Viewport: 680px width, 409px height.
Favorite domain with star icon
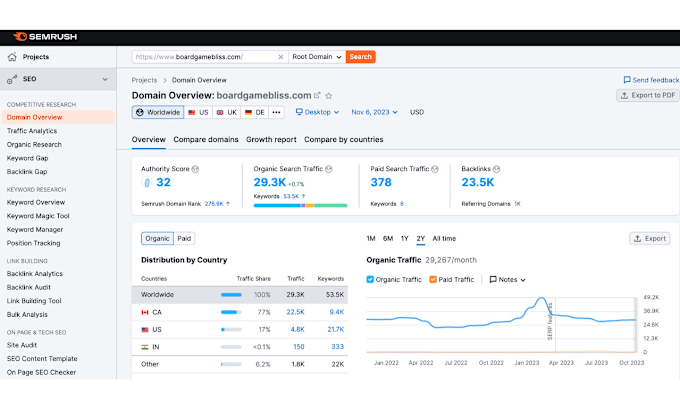click(x=329, y=95)
